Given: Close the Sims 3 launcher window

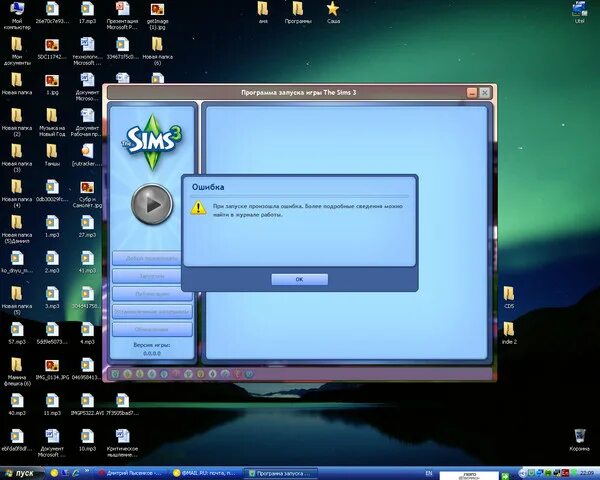Looking at the screenshot, I should (x=484, y=93).
